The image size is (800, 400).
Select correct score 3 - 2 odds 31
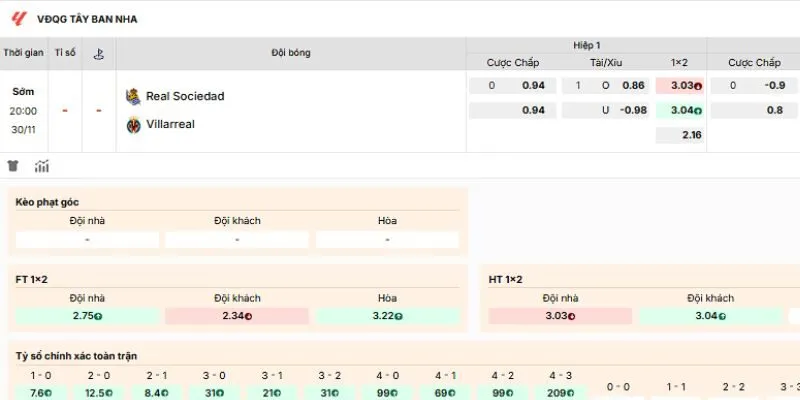[x=330, y=393]
